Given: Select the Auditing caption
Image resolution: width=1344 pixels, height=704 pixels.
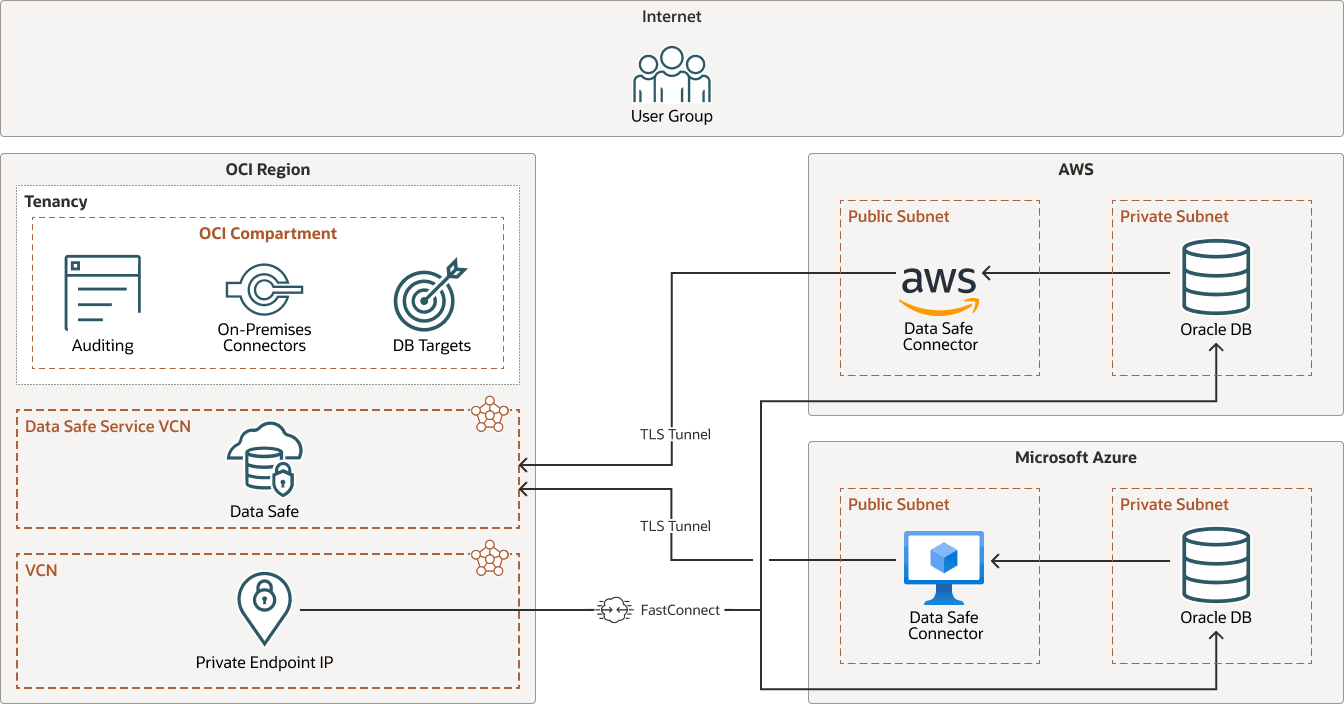Looking at the screenshot, I should coord(102,345).
